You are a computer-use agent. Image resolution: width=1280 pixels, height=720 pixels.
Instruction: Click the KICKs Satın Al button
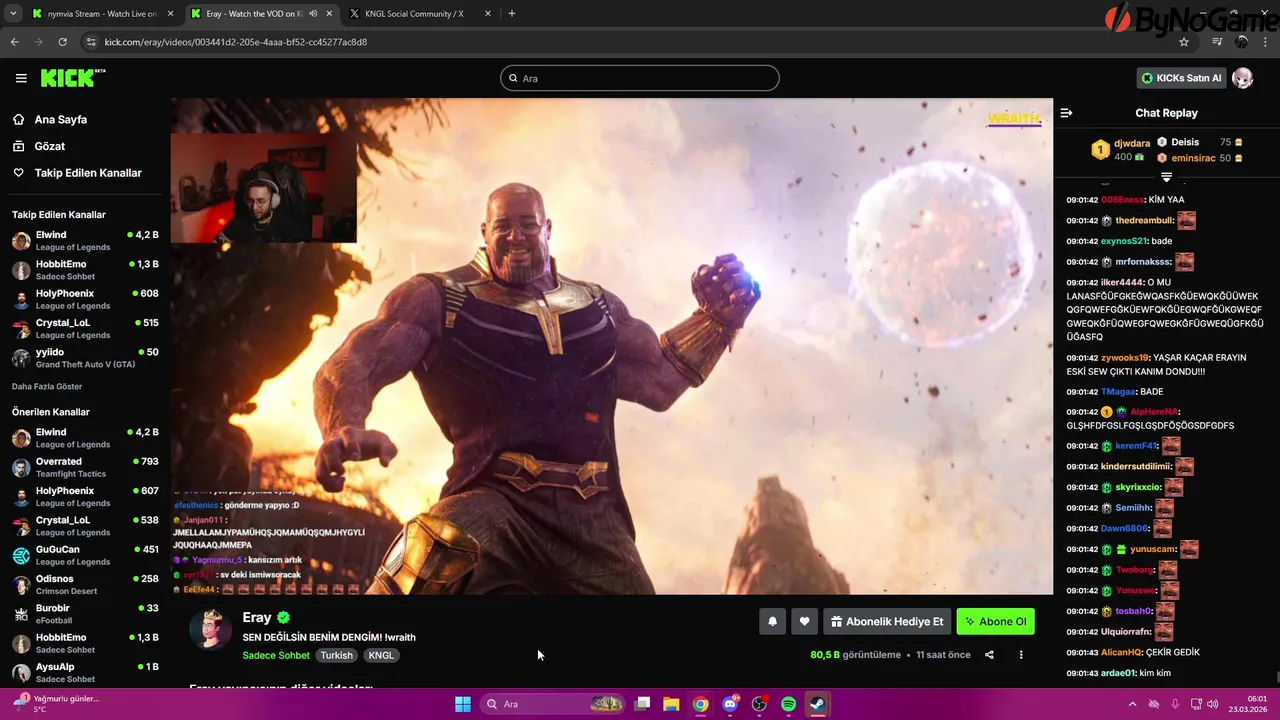point(1181,78)
